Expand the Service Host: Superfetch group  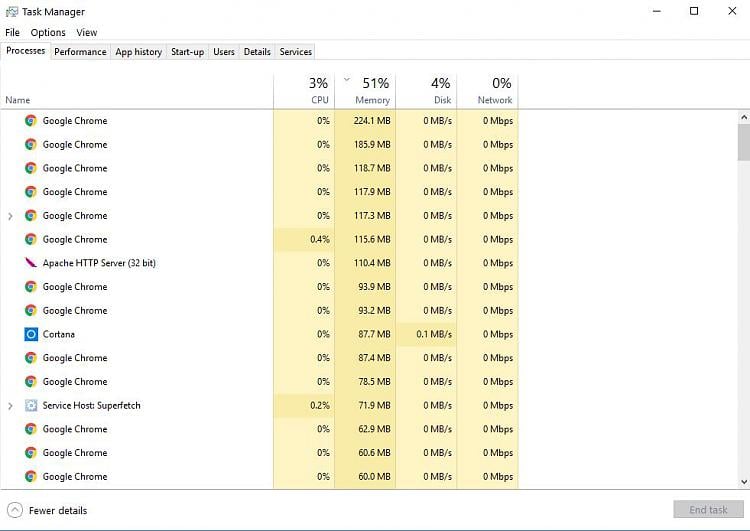[10, 406]
